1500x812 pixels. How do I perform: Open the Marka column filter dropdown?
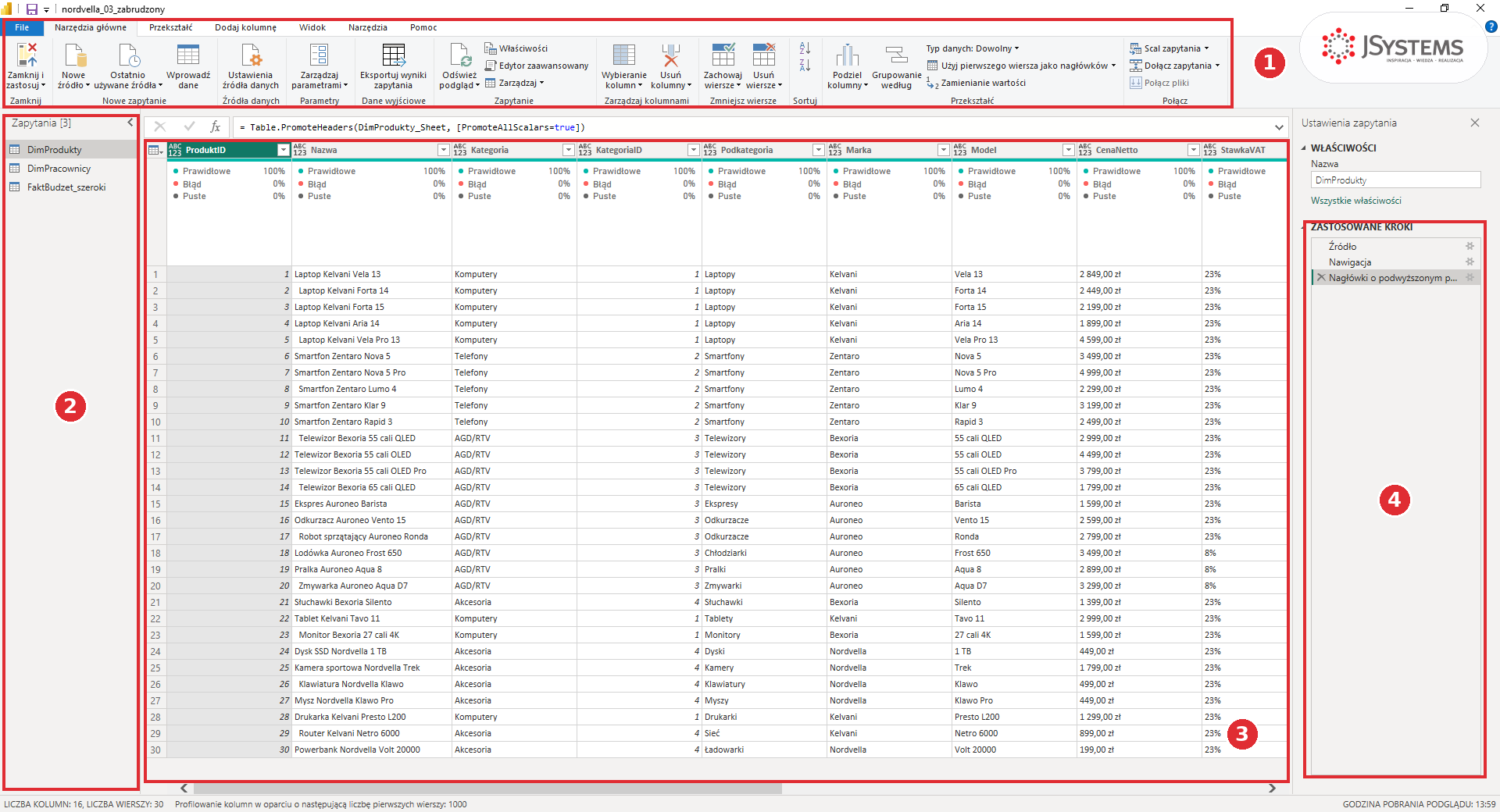[944, 150]
